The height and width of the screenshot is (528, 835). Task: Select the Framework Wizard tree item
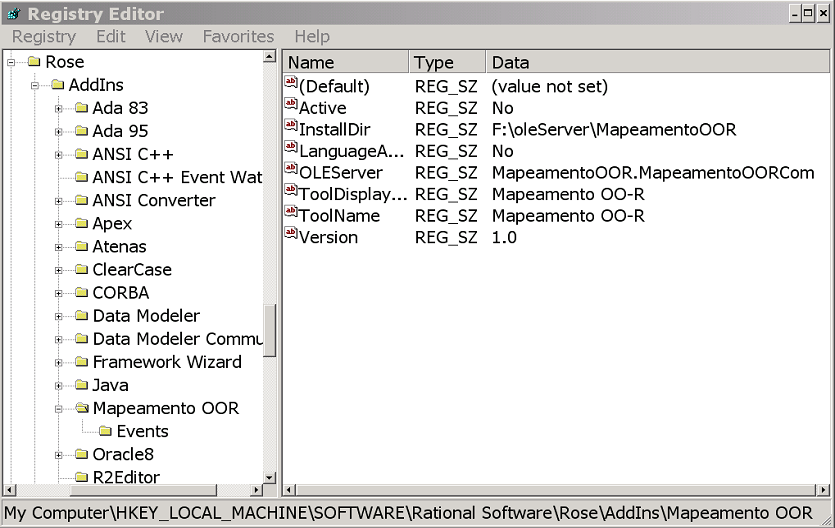tap(167, 362)
